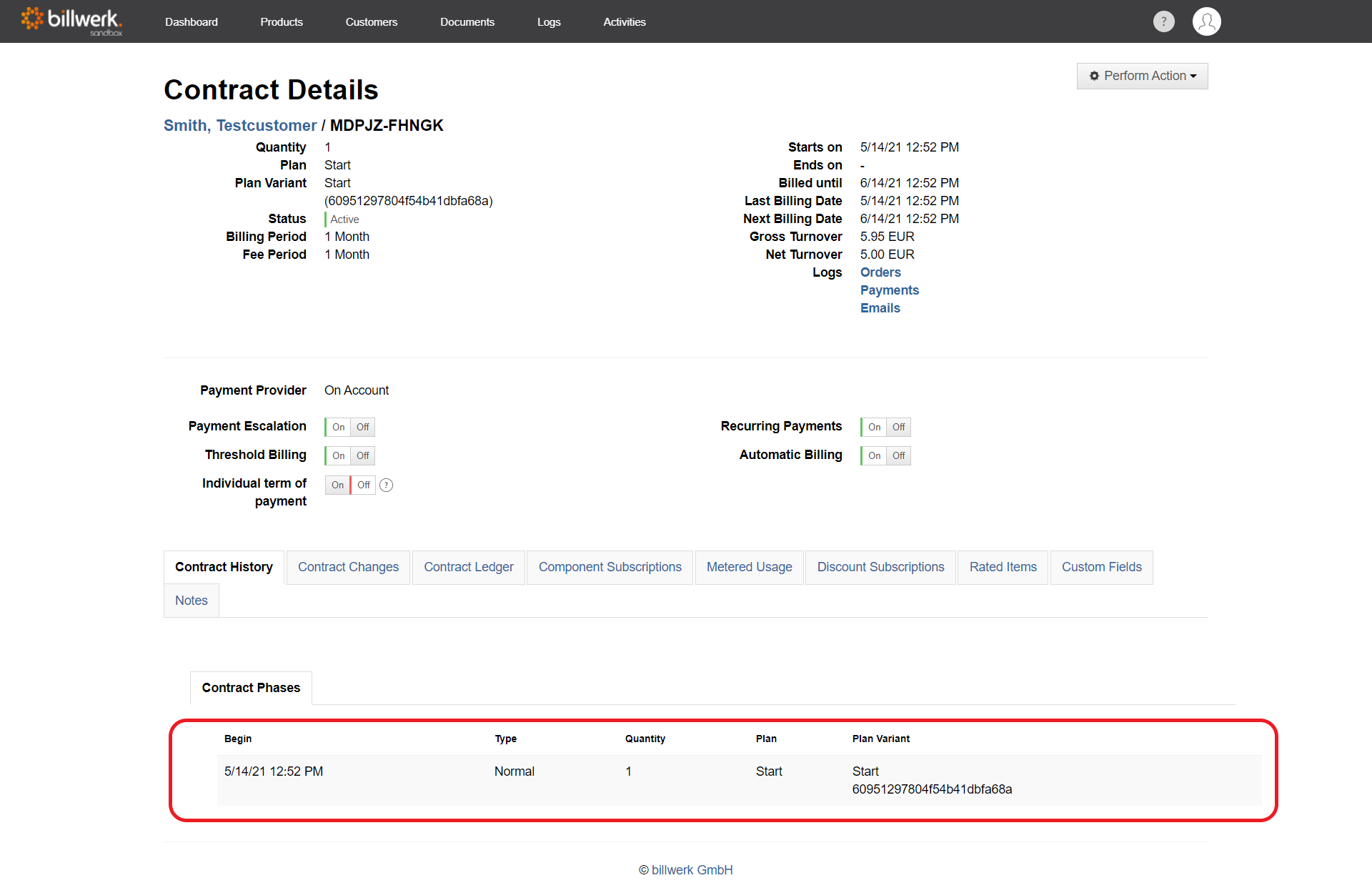Viewport: 1372px width, 888px height.
Task: Turn Threshold Billing Off
Action: 363,455
